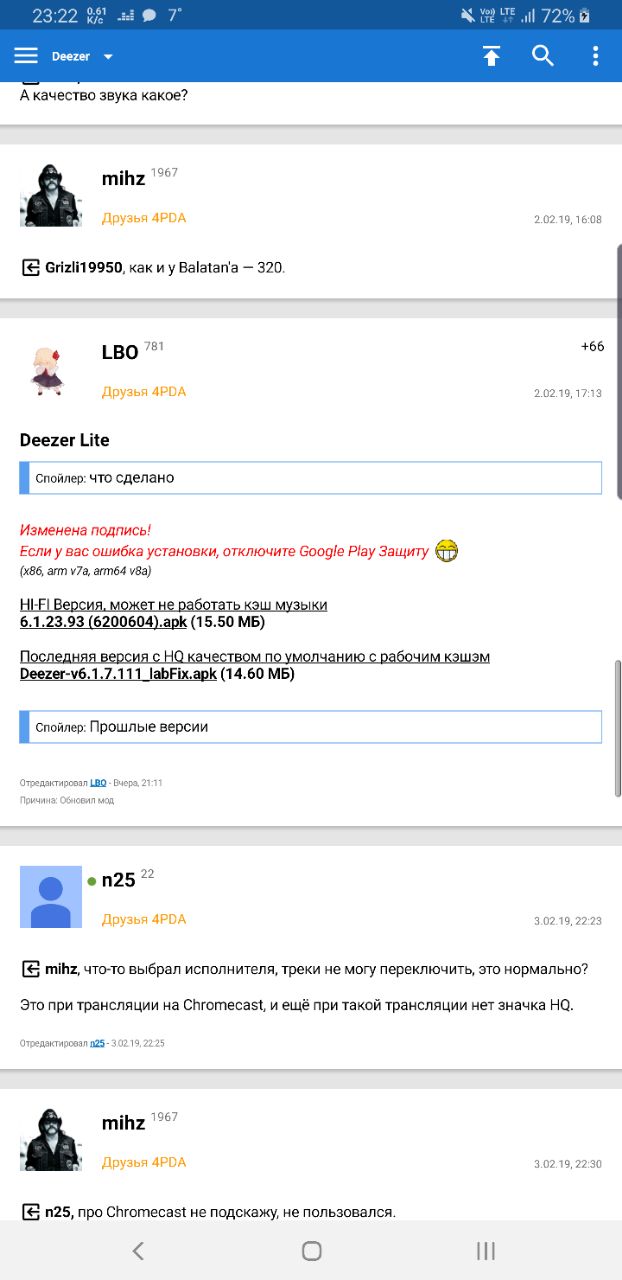
Task: Expand spoiler "что сделано"
Action: point(311,478)
